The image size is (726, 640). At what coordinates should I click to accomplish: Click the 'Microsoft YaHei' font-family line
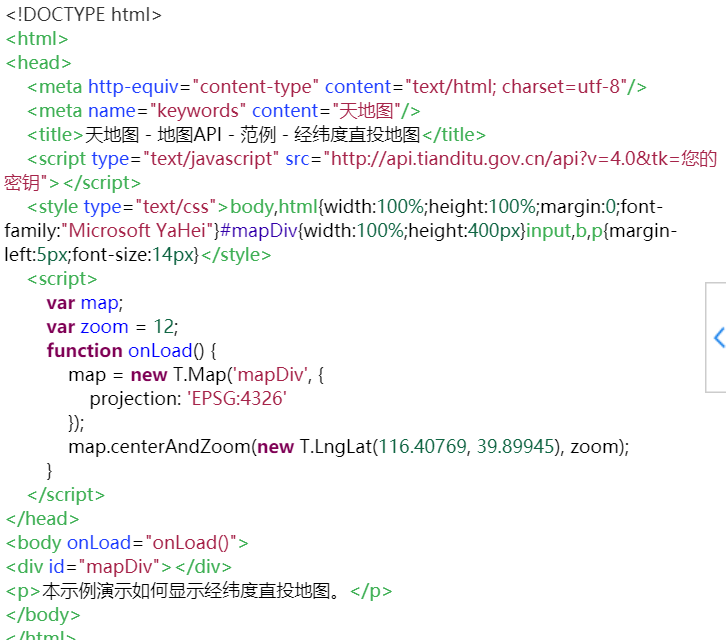coord(341,231)
